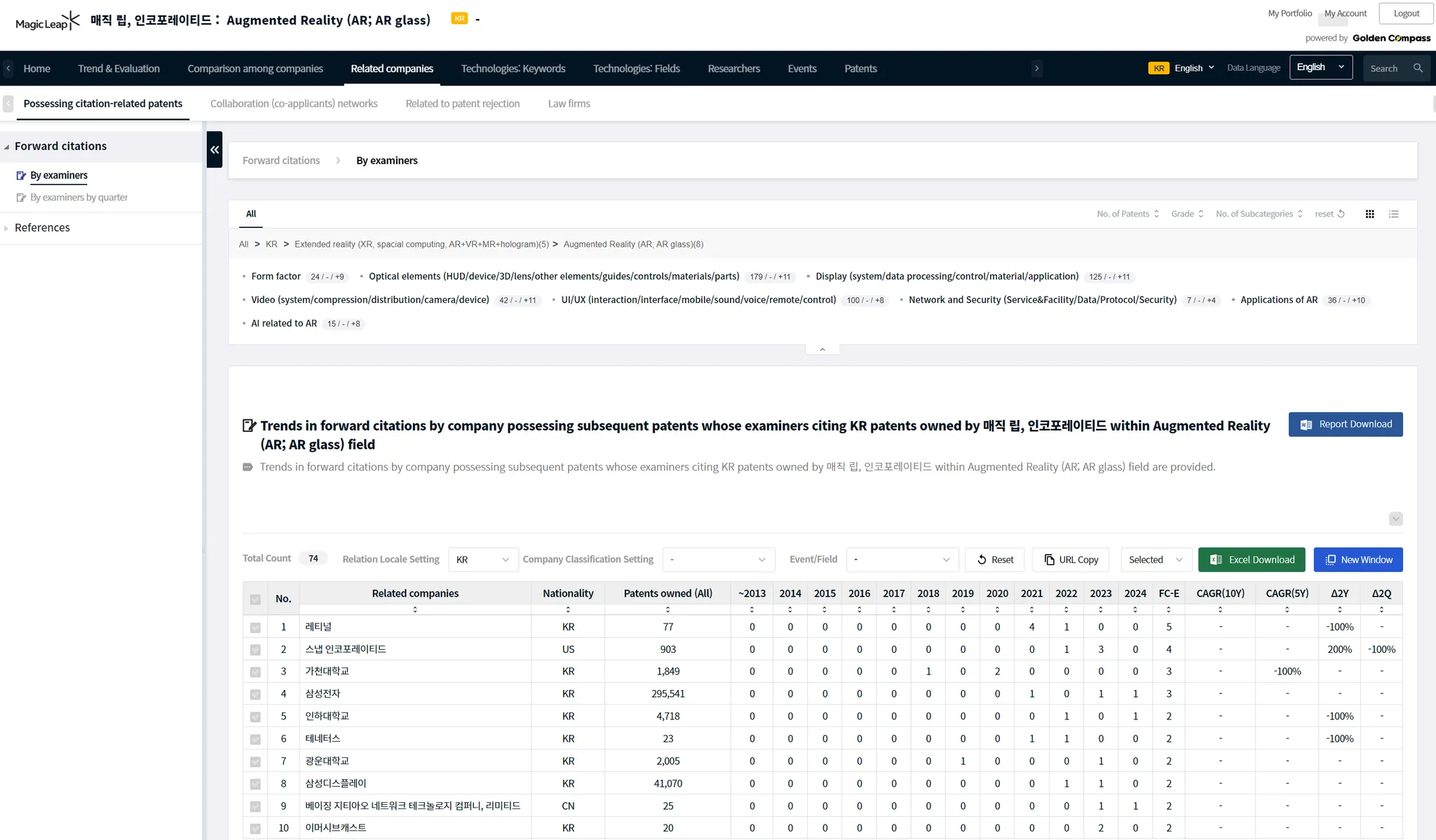Image resolution: width=1436 pixels, height=840 pixels.
Task: Open the Data Language English dropdown
Action: click(1320, 67)
